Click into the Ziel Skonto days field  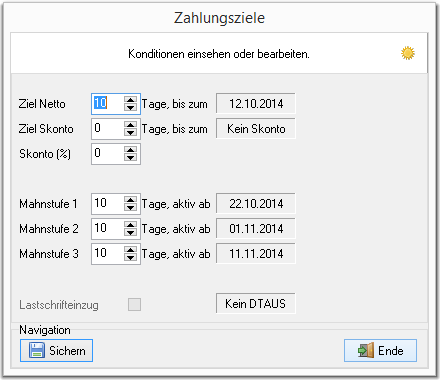tap(108, 129)
